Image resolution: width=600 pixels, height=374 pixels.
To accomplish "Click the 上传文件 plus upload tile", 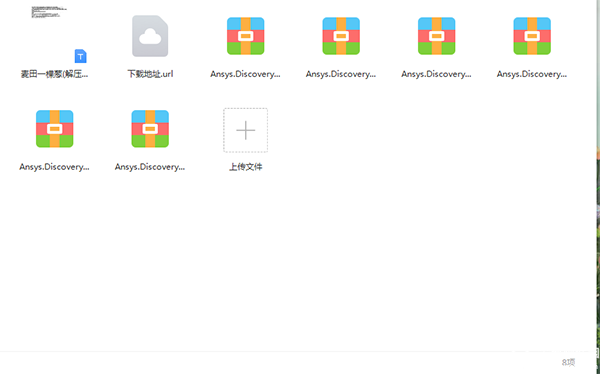I will click(x=245, y=130).
